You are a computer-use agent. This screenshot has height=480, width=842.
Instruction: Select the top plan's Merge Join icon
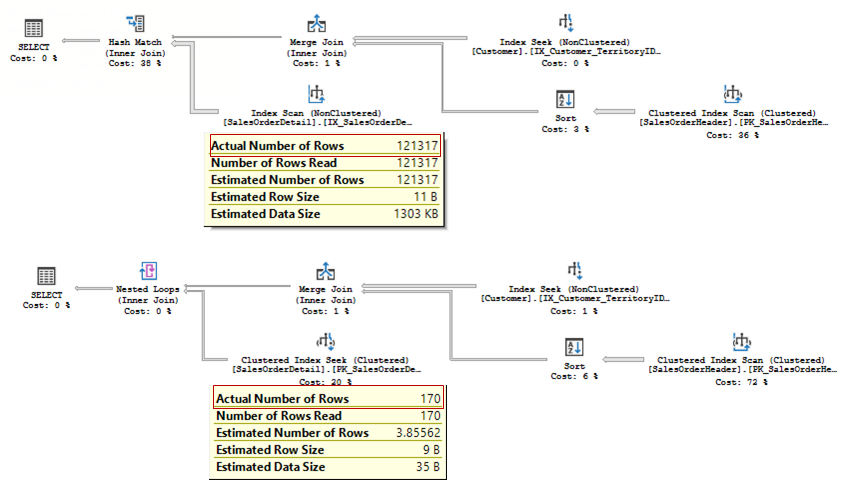316,24
